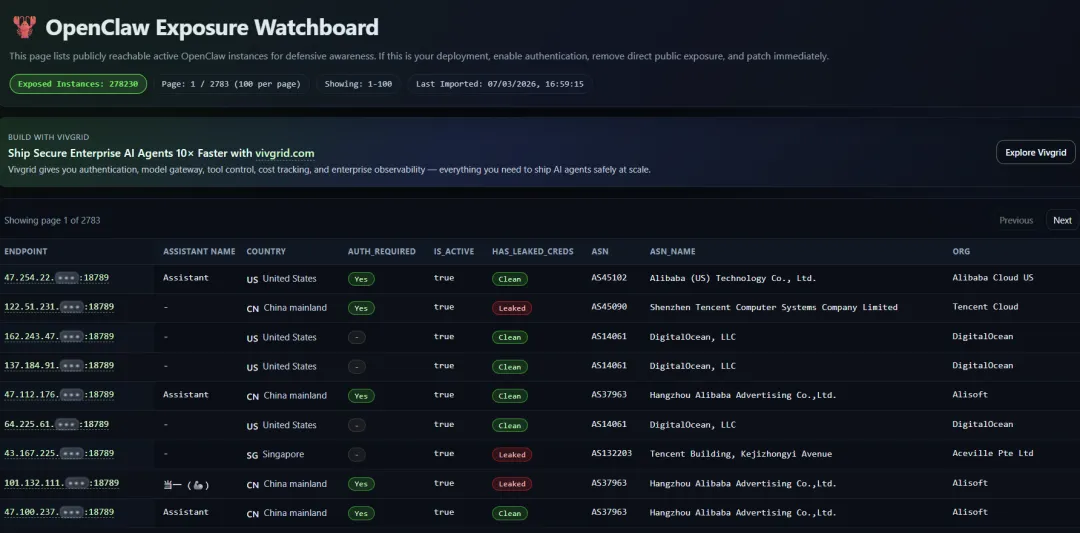This screenshot has width=1080, height=533.
Task: Click the Leaked badge in Tencent Cloud row
Action: [511, 308]
